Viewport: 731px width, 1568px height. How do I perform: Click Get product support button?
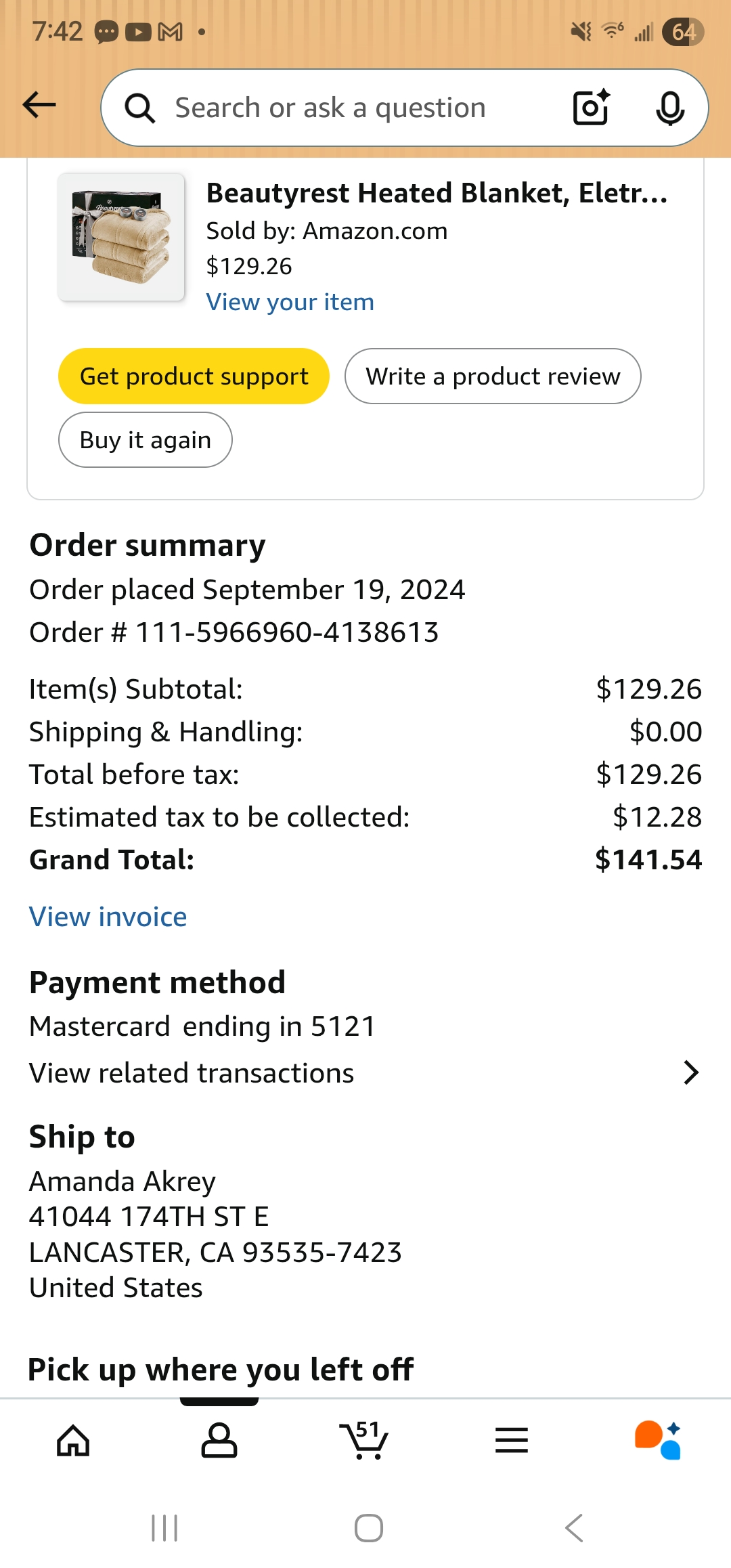tap(194, 376)
